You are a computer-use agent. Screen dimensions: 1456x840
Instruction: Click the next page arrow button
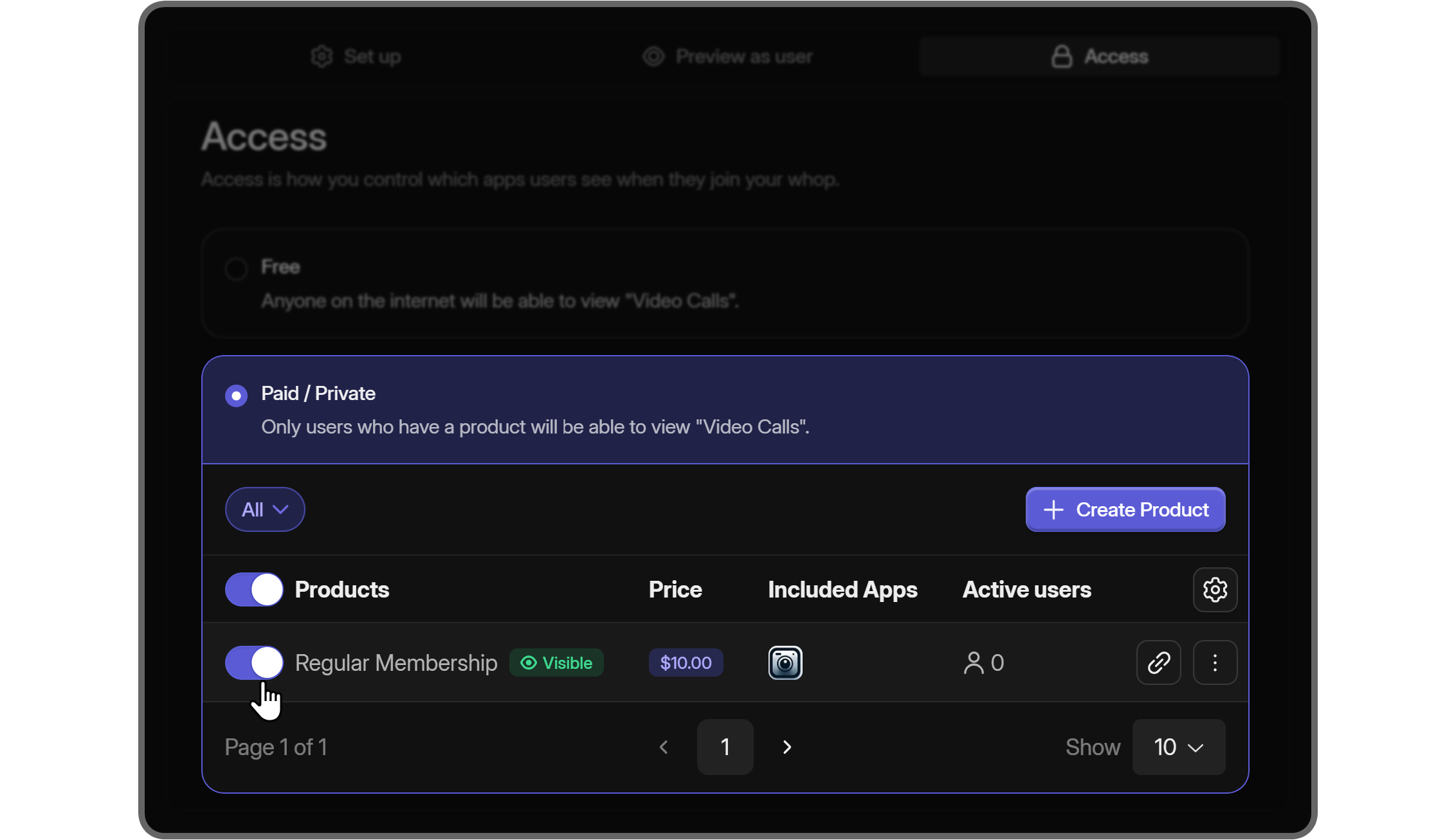point(787,747)
